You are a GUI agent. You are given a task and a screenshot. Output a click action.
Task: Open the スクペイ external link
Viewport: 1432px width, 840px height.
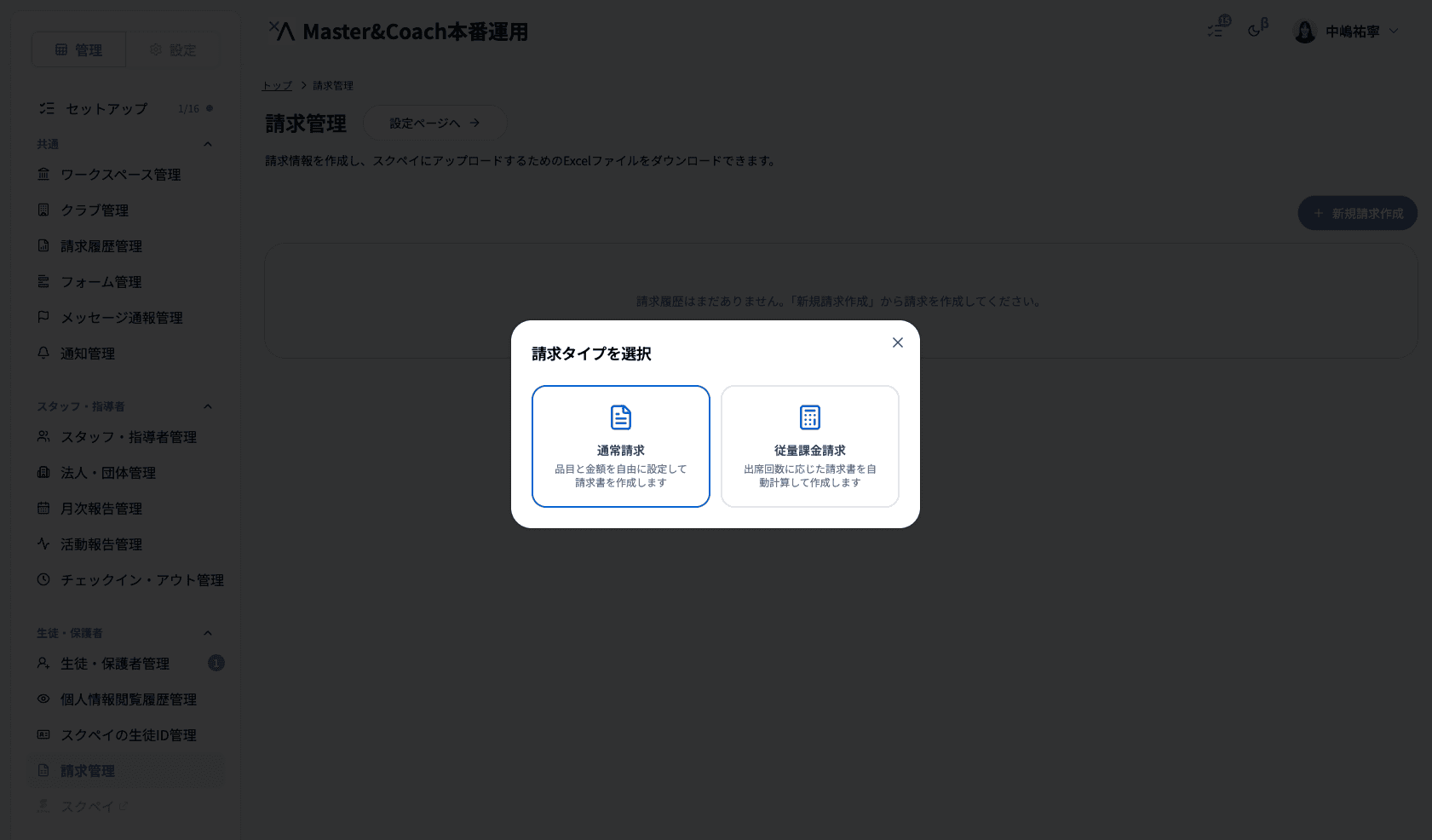[x=126, y=806]
